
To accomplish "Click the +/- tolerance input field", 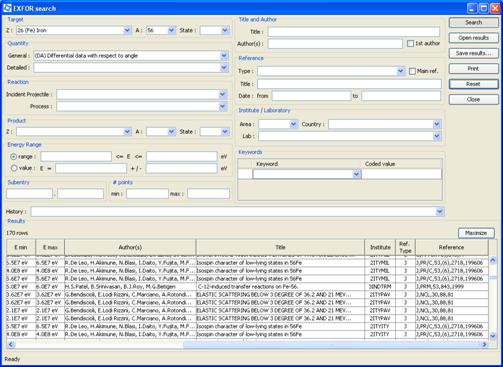I will [182, 168].
